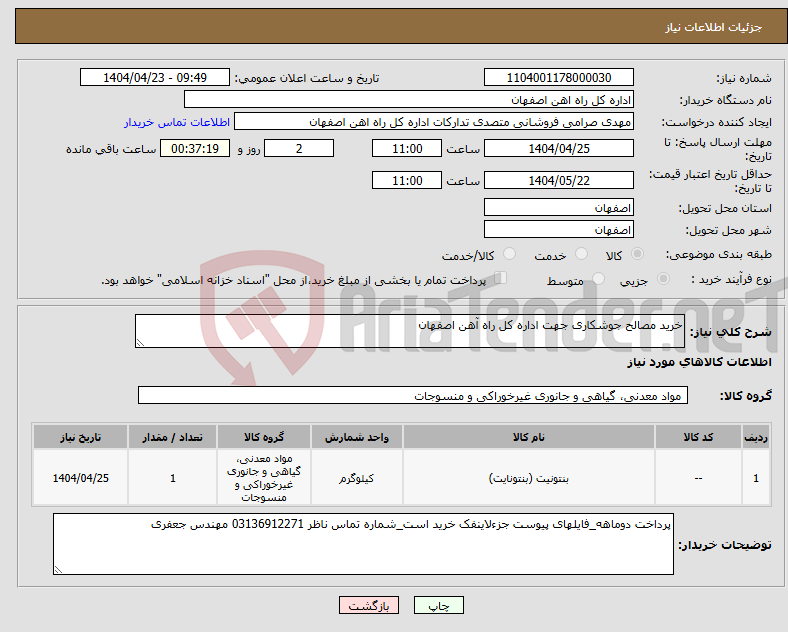Click label ساعت باقی مانده
Viewport: 788px width, 632px height.
click(x=111, y=149)
